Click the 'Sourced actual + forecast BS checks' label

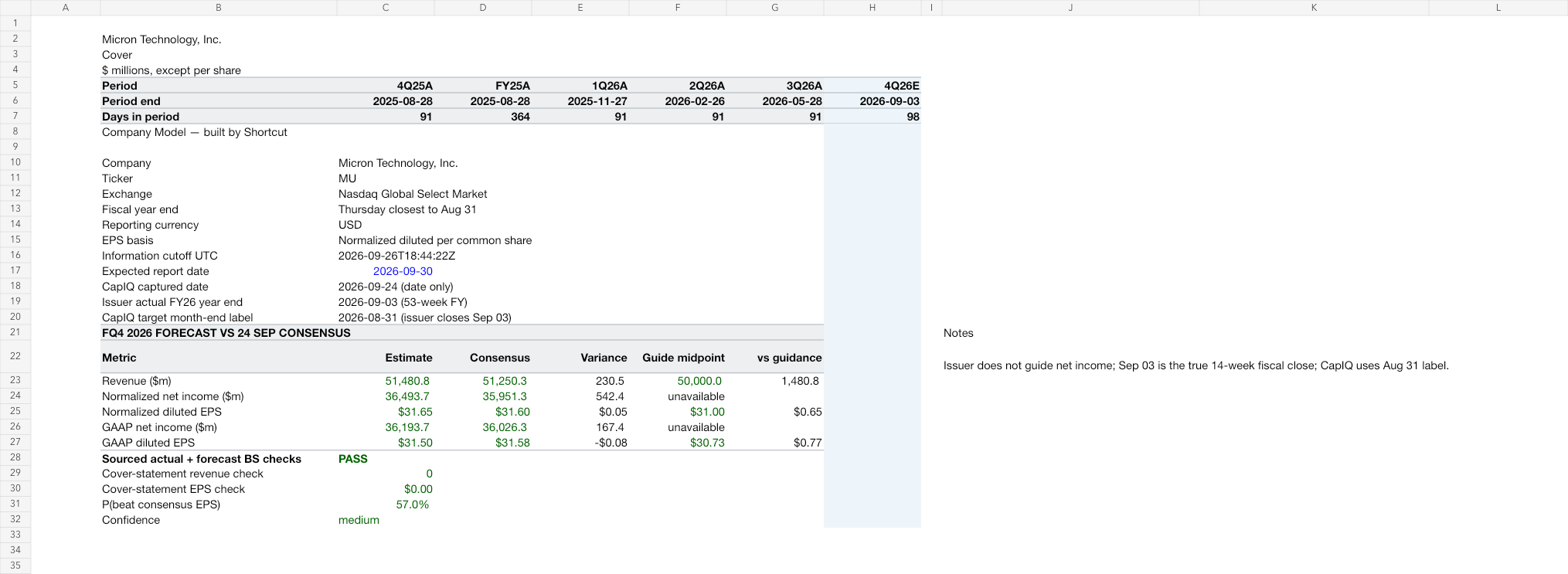tap(202, 459)
